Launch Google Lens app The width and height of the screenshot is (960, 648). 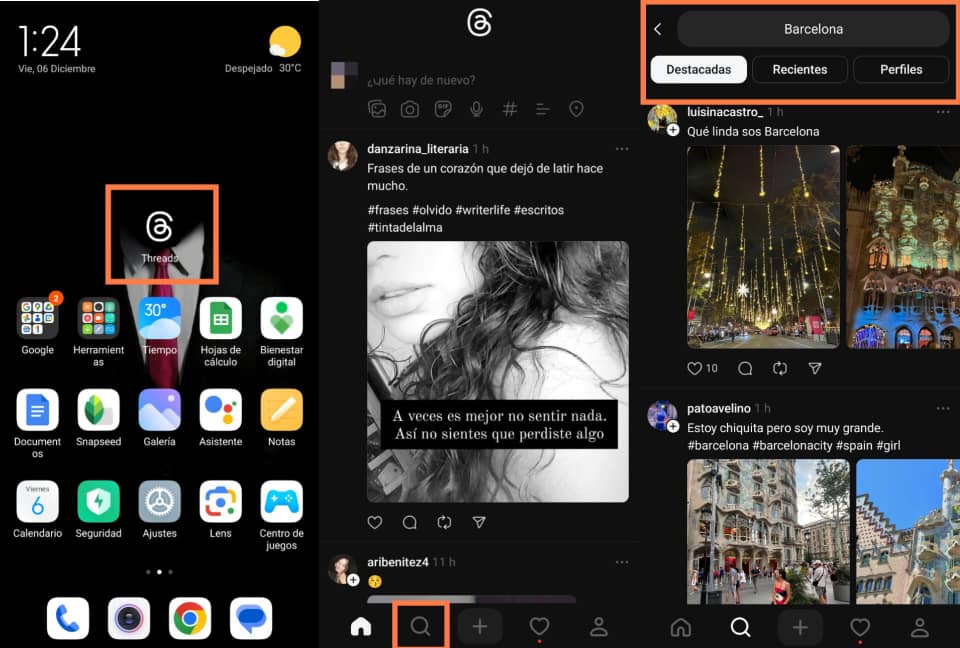tap(220, 502)
